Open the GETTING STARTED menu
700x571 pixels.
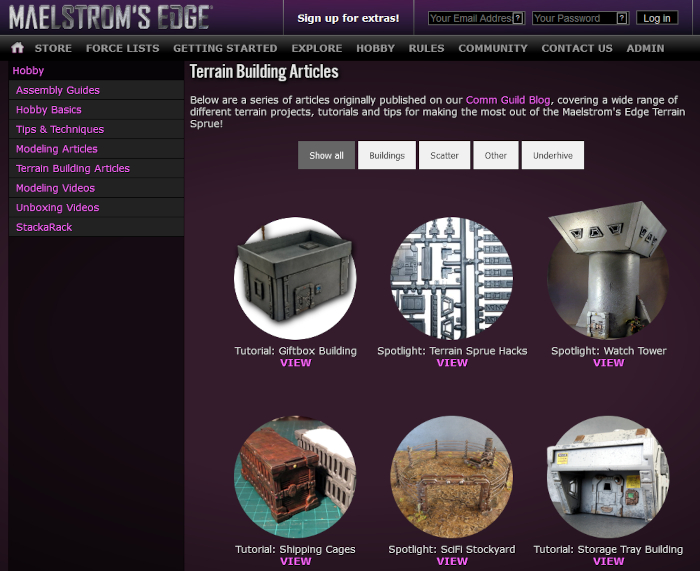tap(225, 48)
